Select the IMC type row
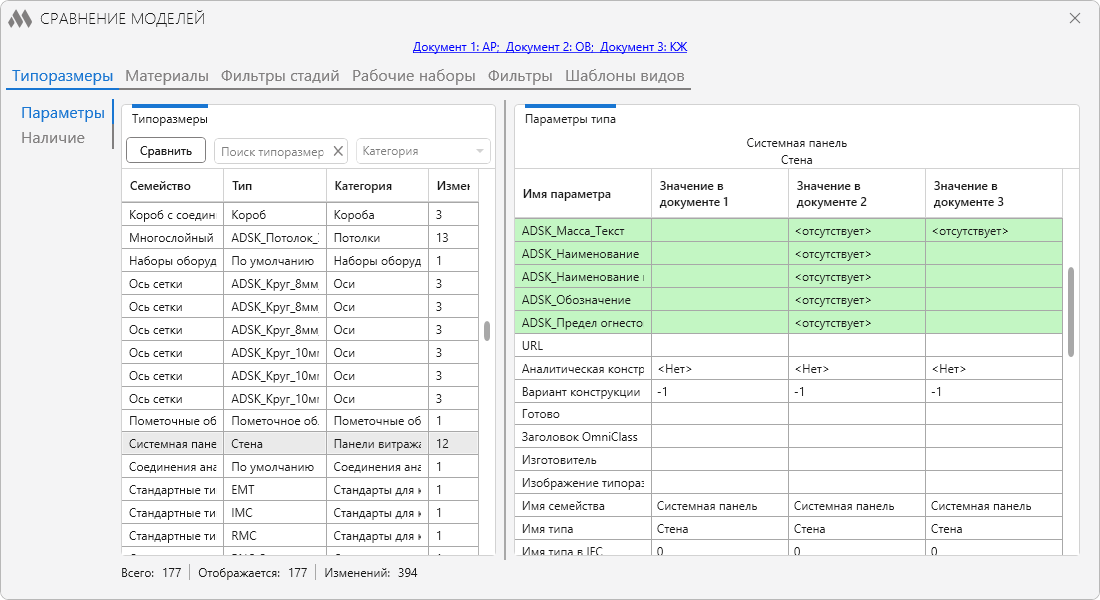The height and width of the screenshot is (600, 1100). point(300,513)
